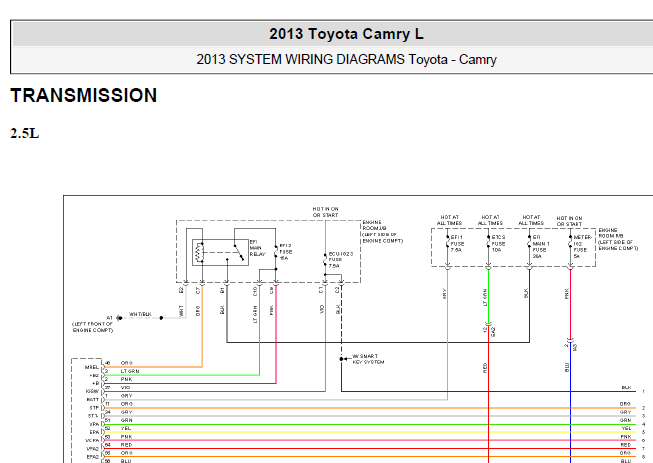
Task: Click the BATT terminal label
Action: pos(93,400)
